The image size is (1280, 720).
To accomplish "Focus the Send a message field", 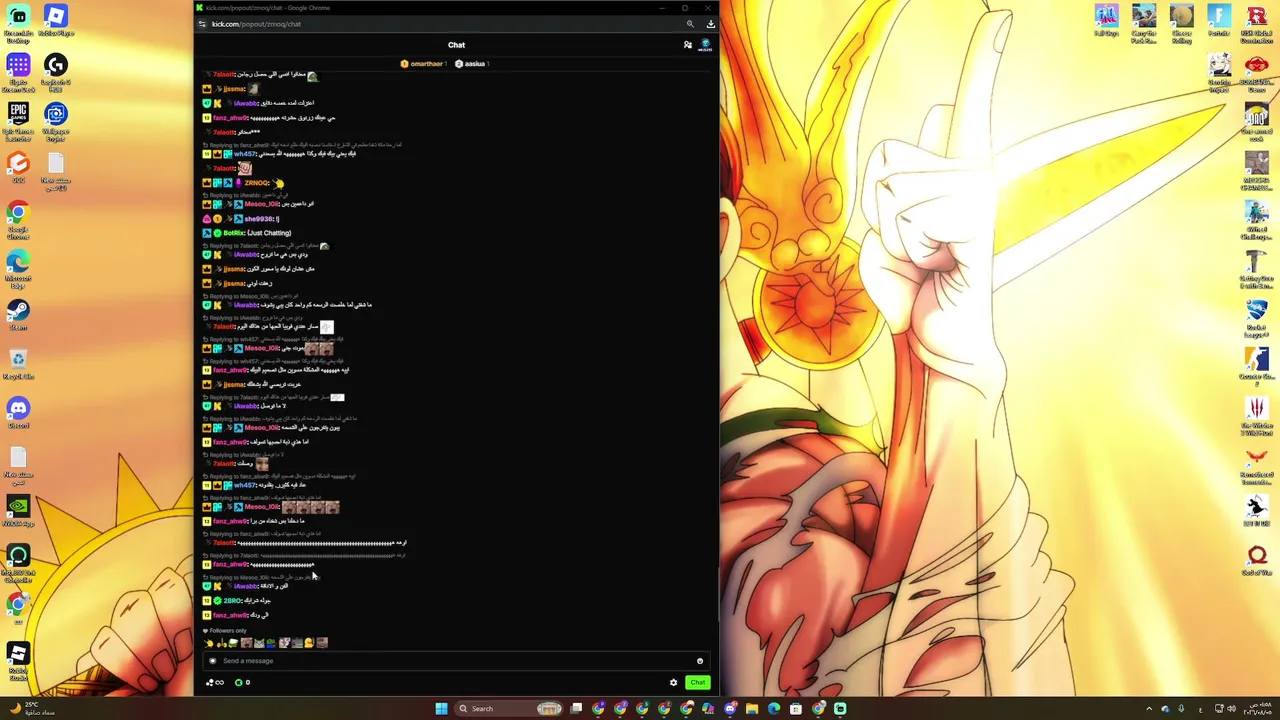I will 456,661.
